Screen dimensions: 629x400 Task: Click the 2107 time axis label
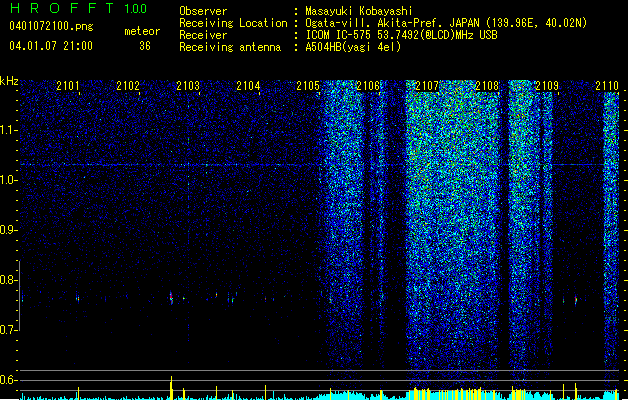427,86
